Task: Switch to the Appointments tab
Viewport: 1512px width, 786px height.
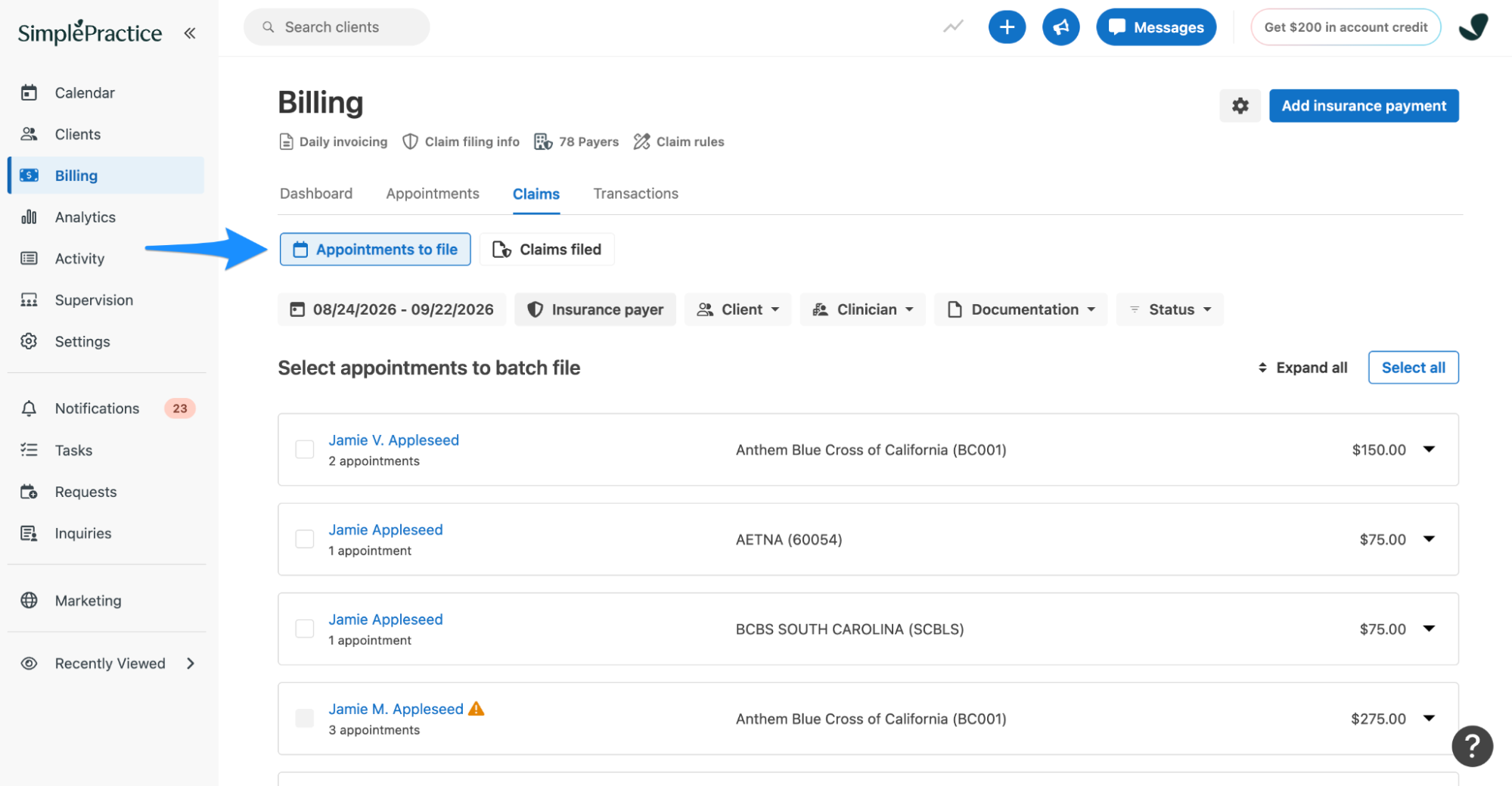Action: point(433,194)
